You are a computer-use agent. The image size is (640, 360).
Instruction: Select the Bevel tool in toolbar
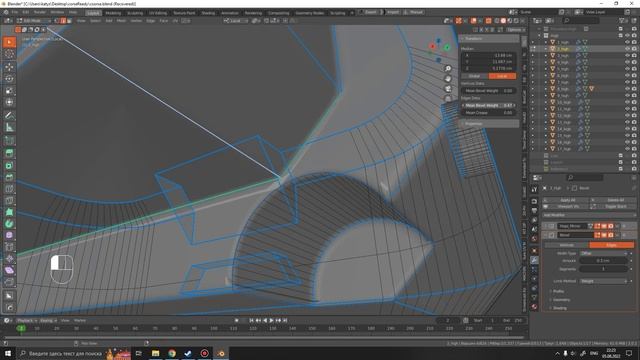pyautogui.click(x=9, y=177)
